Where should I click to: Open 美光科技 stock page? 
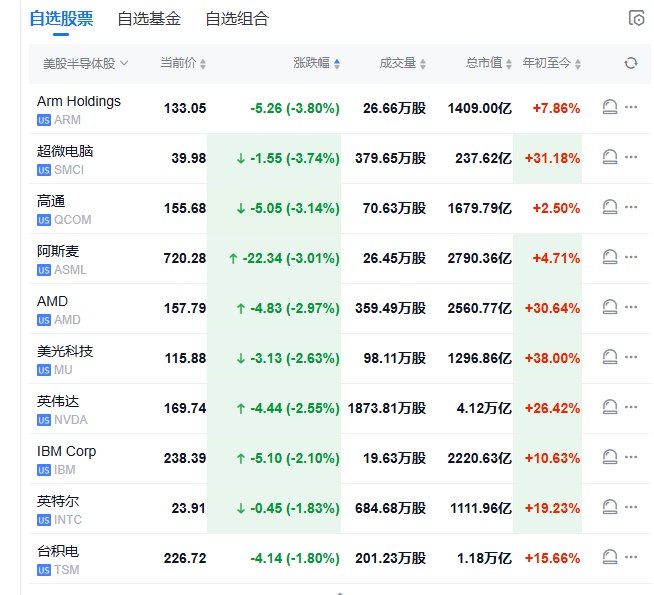65,351
